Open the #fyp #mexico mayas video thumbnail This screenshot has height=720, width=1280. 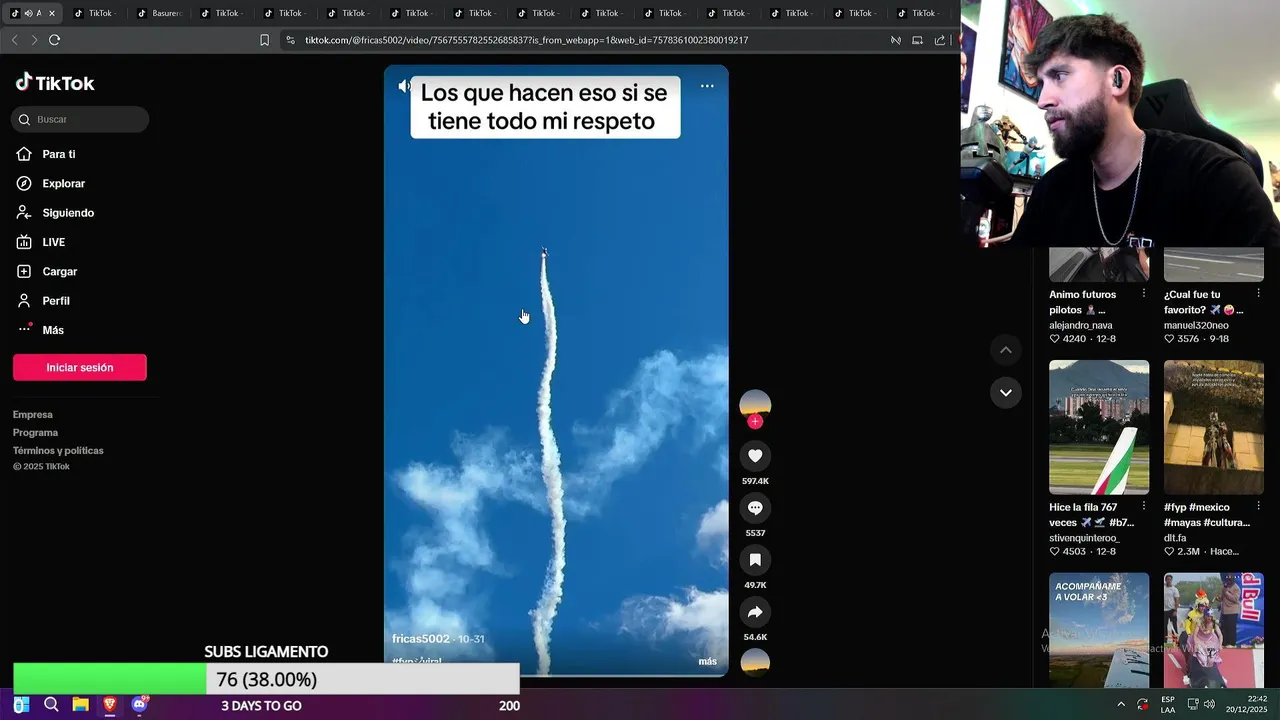tap(1214, 427)
